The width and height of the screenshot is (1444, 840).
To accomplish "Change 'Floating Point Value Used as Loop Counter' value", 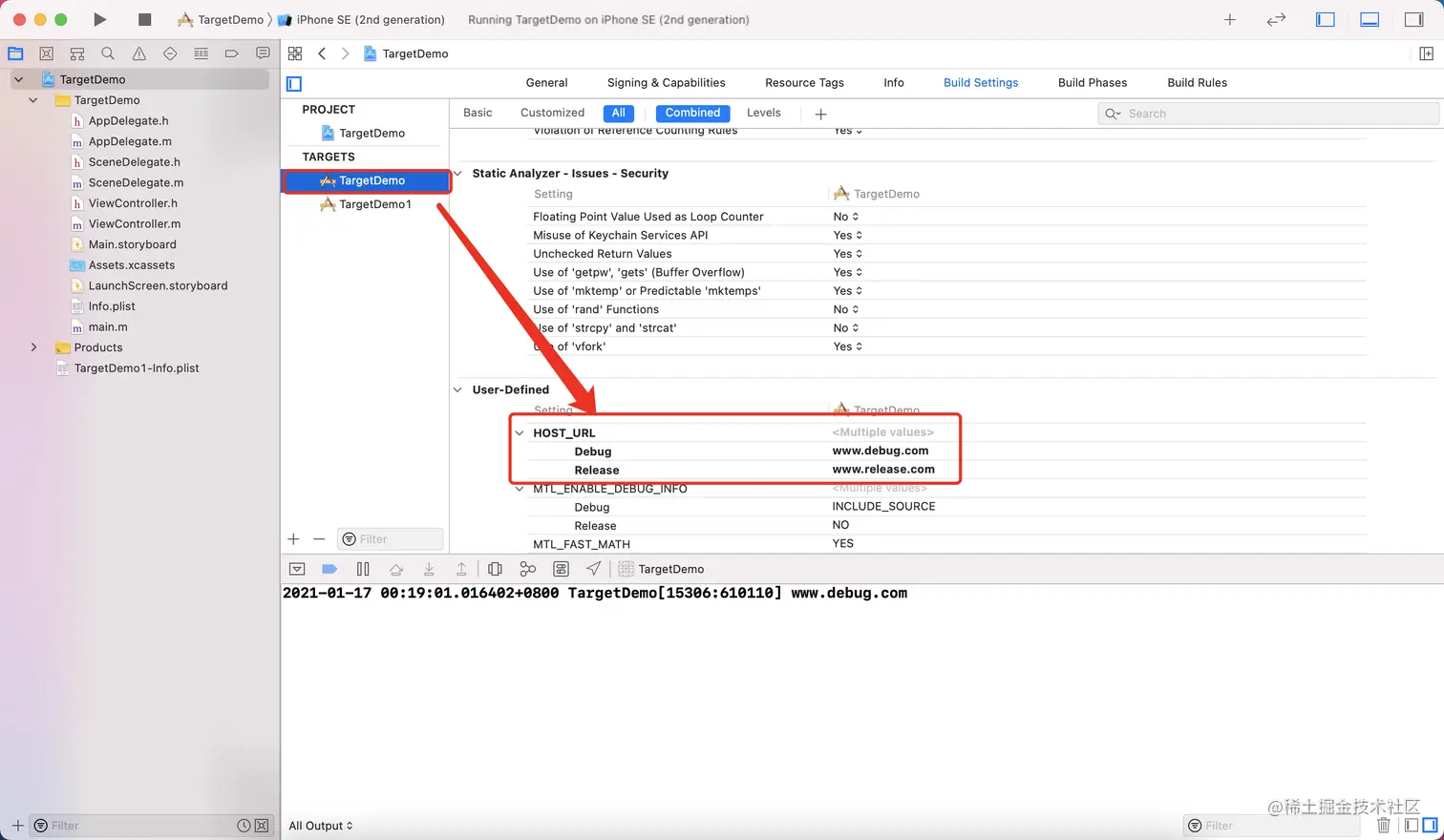I will pos(846,217).
